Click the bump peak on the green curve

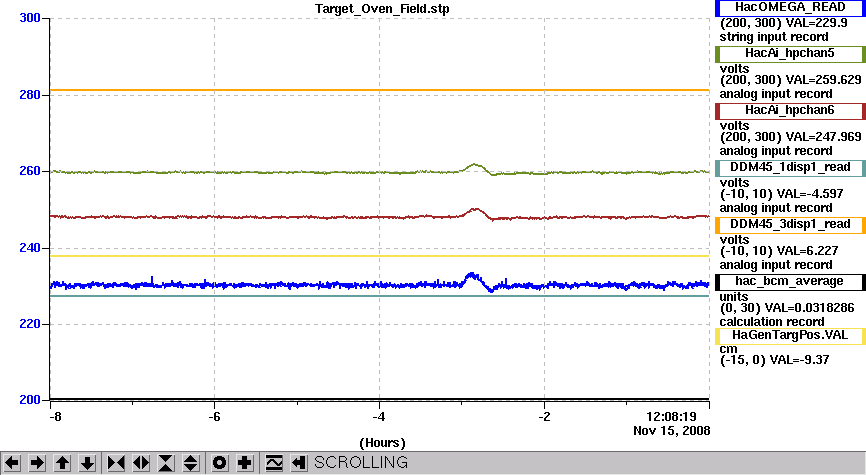pyautogui.click(x=474, y=165)
